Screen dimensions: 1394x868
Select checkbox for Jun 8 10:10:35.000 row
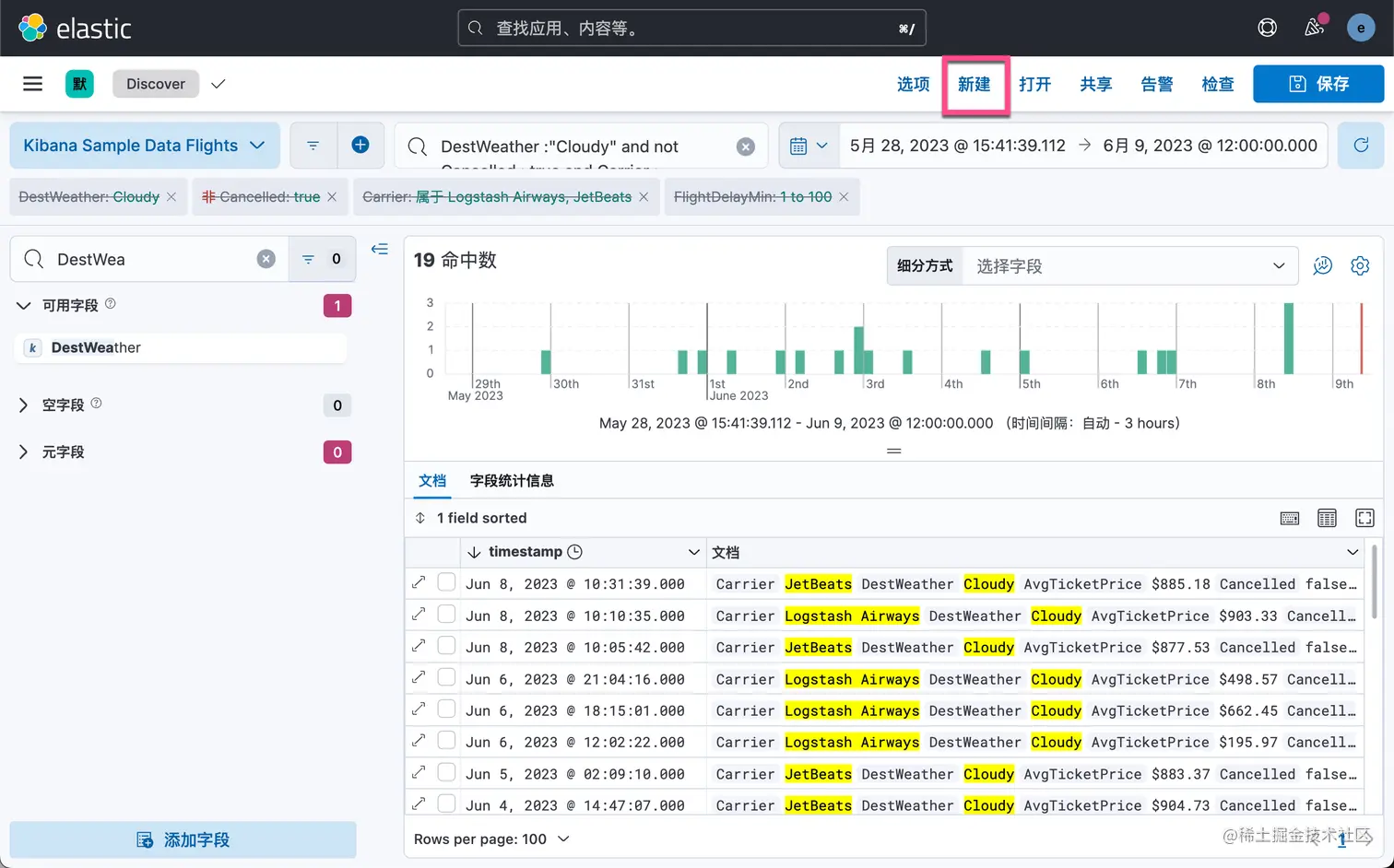[x=446, y=614]
